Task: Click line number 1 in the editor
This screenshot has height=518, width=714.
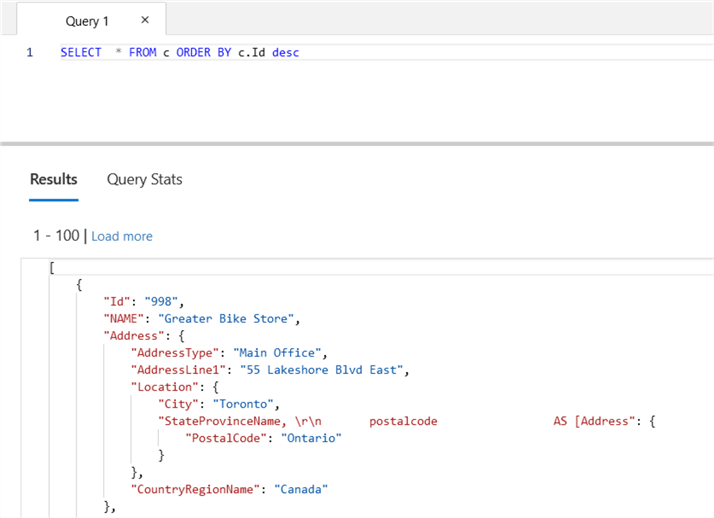Action: pyautogui.click(x=30, y=53)
